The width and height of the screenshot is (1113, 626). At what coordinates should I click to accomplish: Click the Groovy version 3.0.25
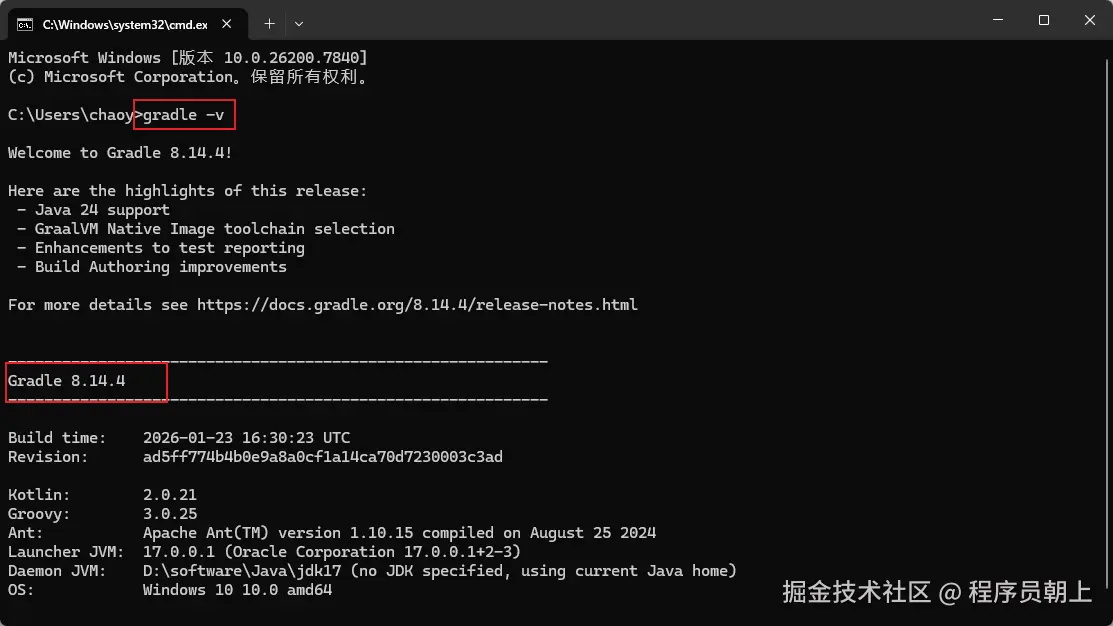[x=170, y=514]
